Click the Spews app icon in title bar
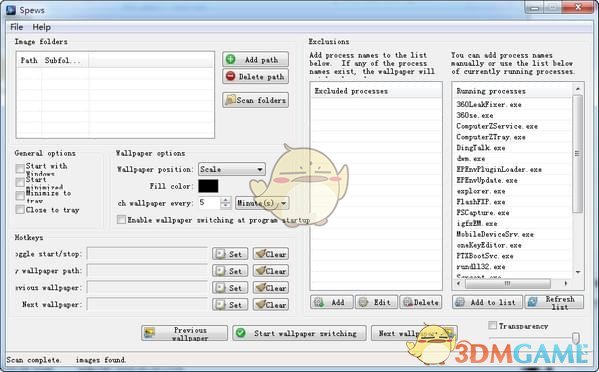The image size is (599, 372). pos(11,10)
